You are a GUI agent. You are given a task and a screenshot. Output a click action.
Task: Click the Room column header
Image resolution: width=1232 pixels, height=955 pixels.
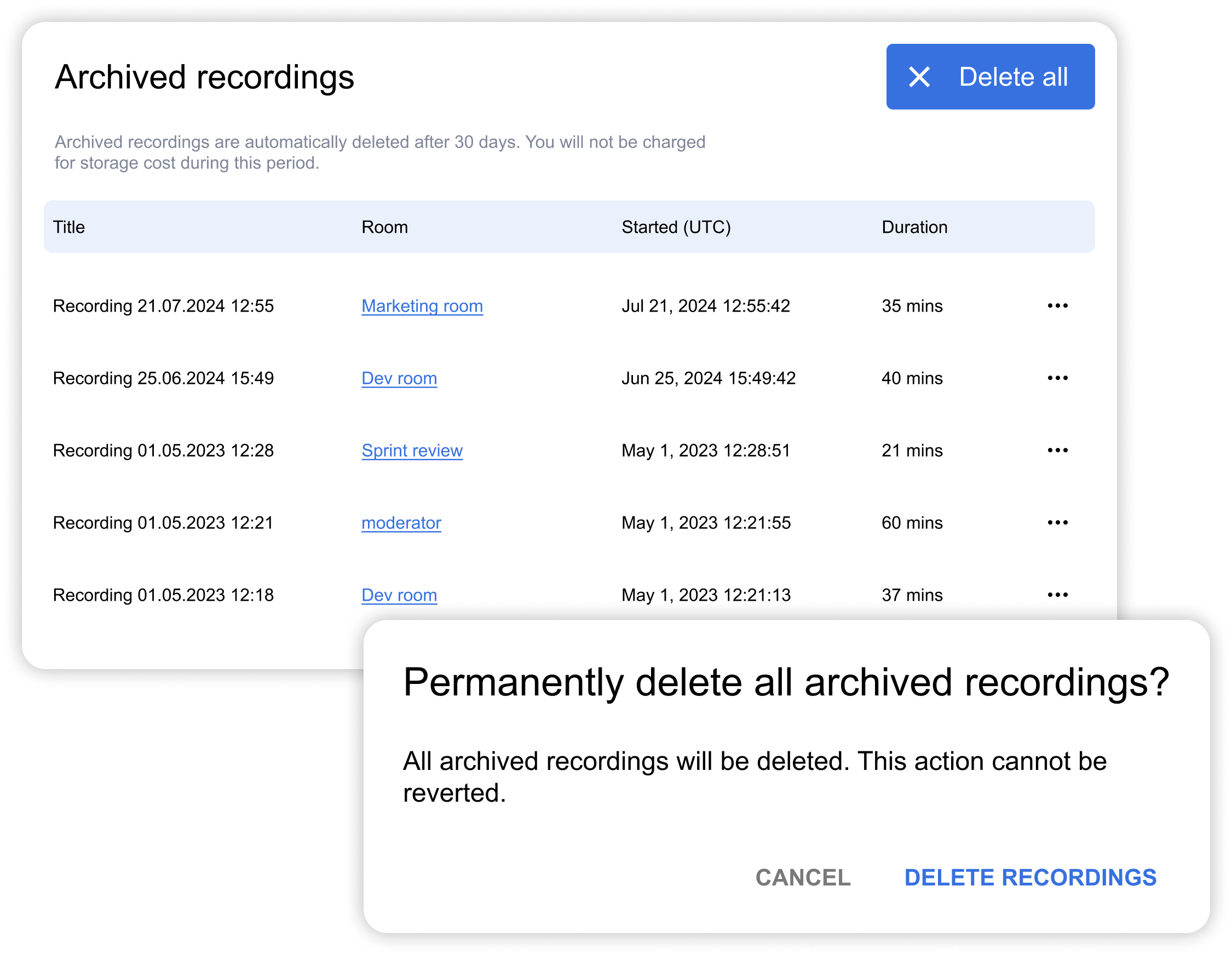click(384, 227)
